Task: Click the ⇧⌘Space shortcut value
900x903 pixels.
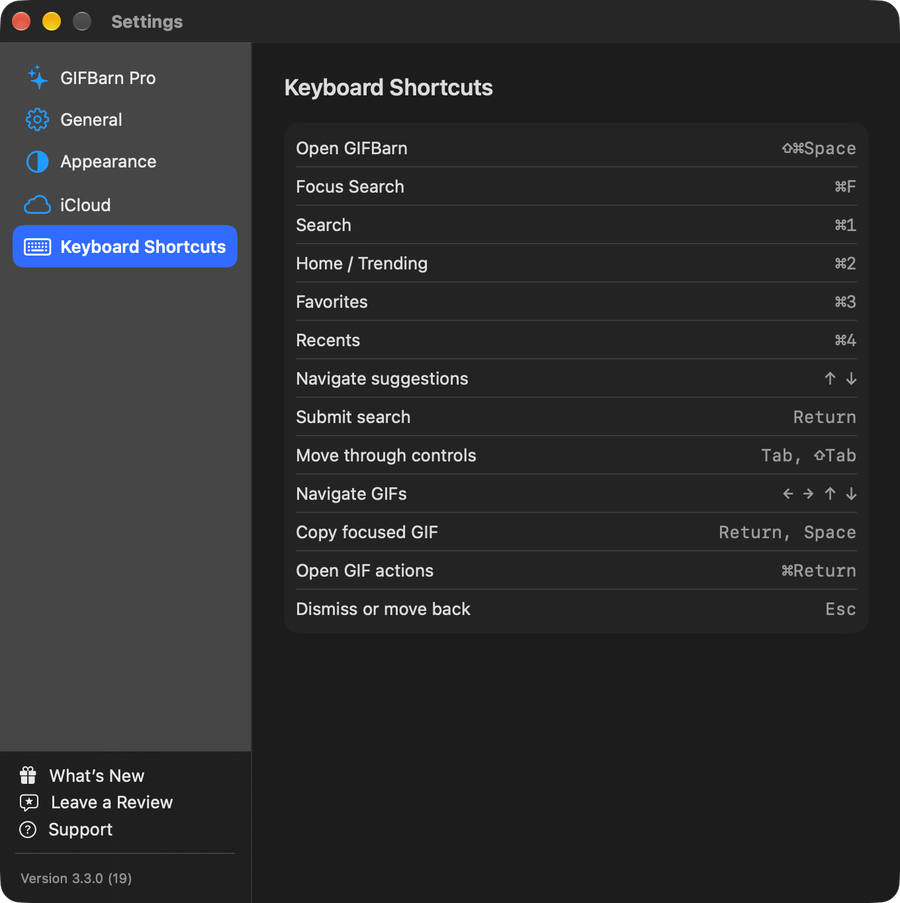Action: pyautogui.click(x=818, y=149)
